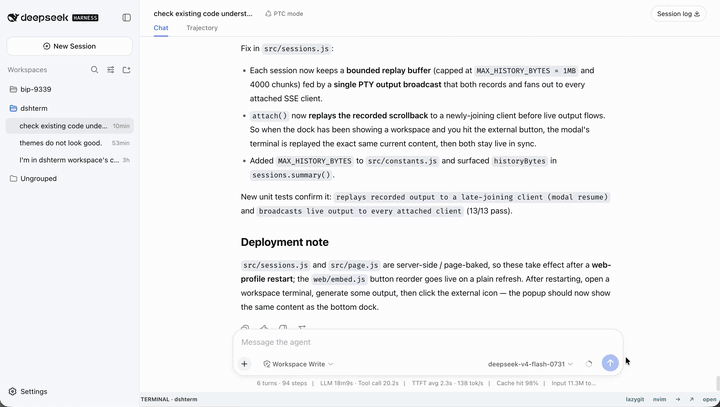The width and height of the screenshot is (720, 407).
Task: Click the bip-9339 folder icon
Action: click(x=13, y=89)
